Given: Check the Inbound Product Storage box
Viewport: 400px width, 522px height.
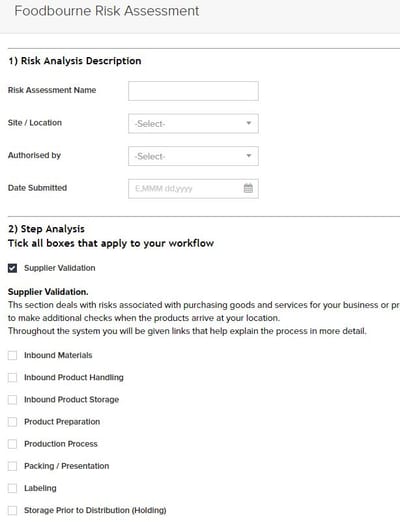Looking at the screenshot, I should pos(12,400).
